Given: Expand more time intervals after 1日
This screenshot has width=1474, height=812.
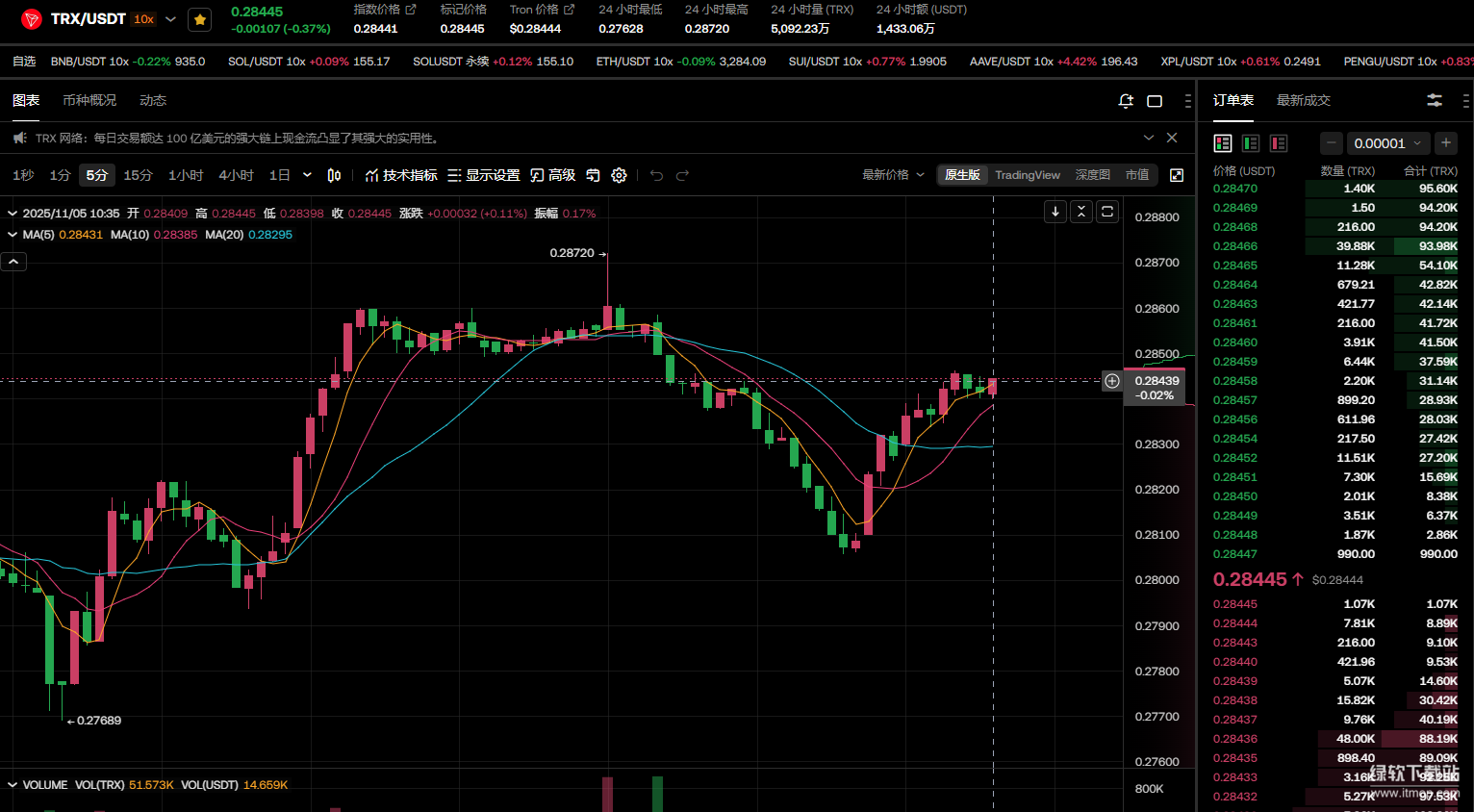Looking at the screenshot, I should (307, 175).
